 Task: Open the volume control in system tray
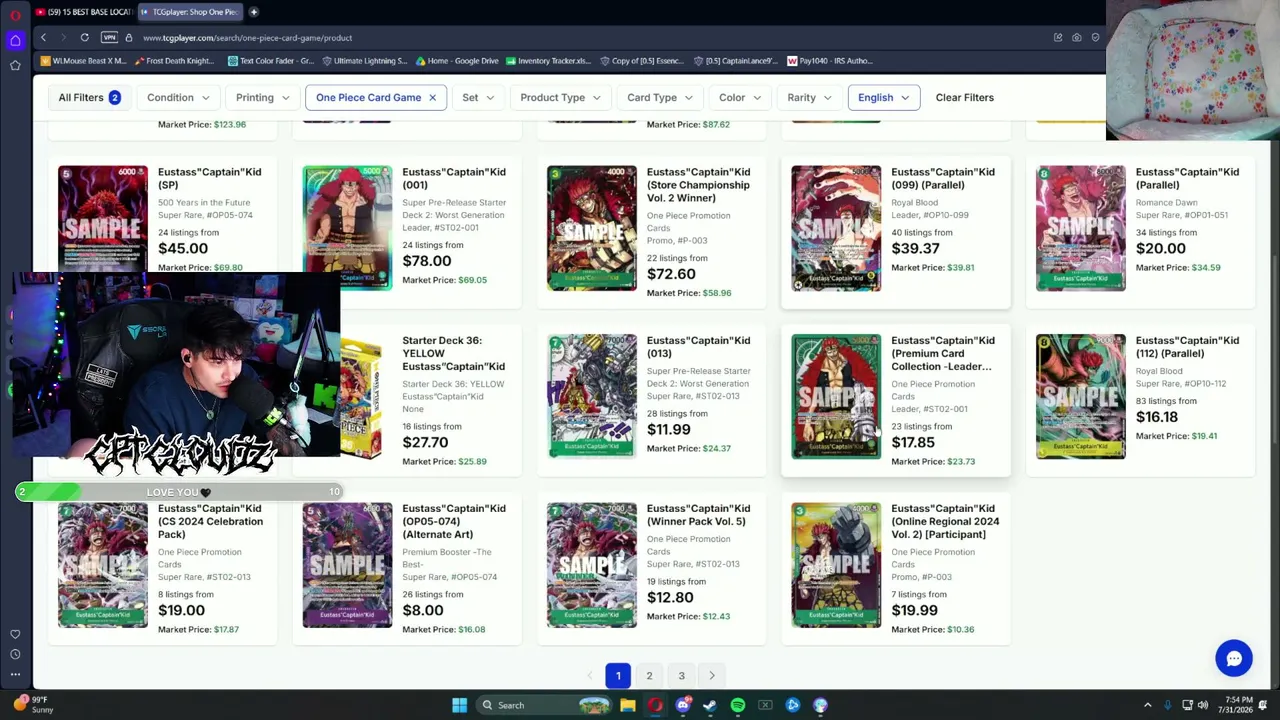1203,705
